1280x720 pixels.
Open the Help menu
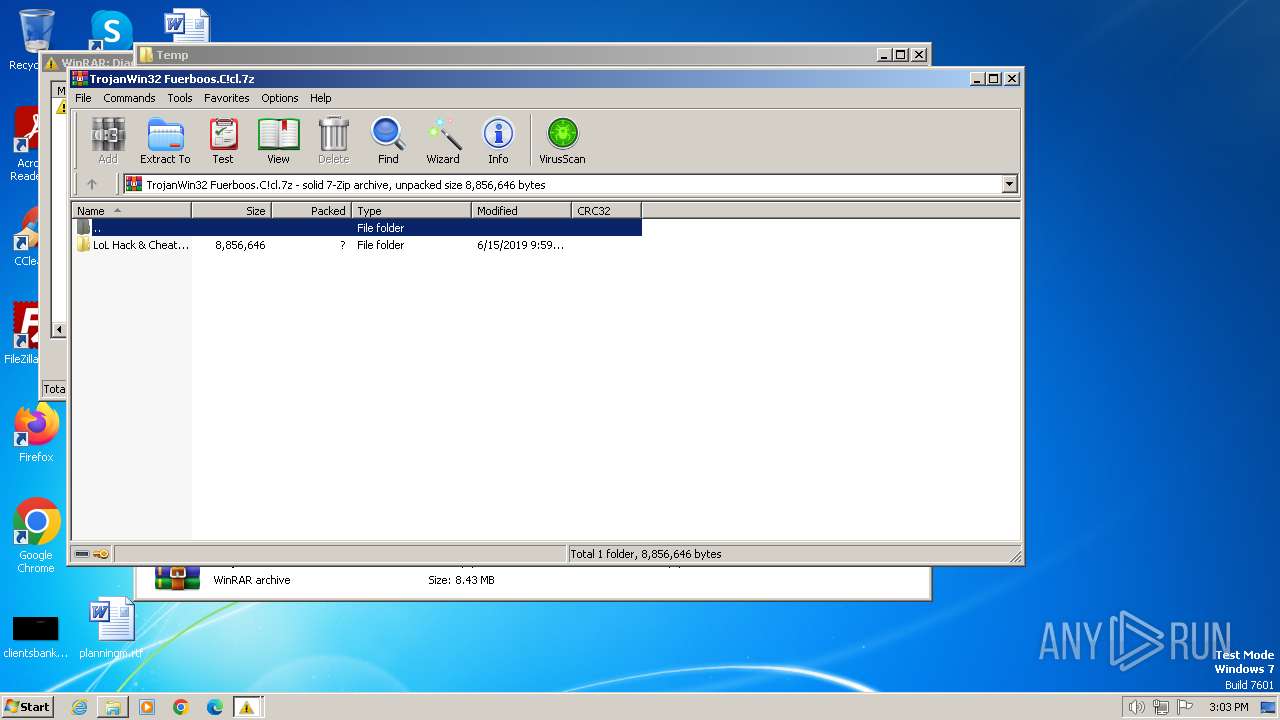[320, 98]
